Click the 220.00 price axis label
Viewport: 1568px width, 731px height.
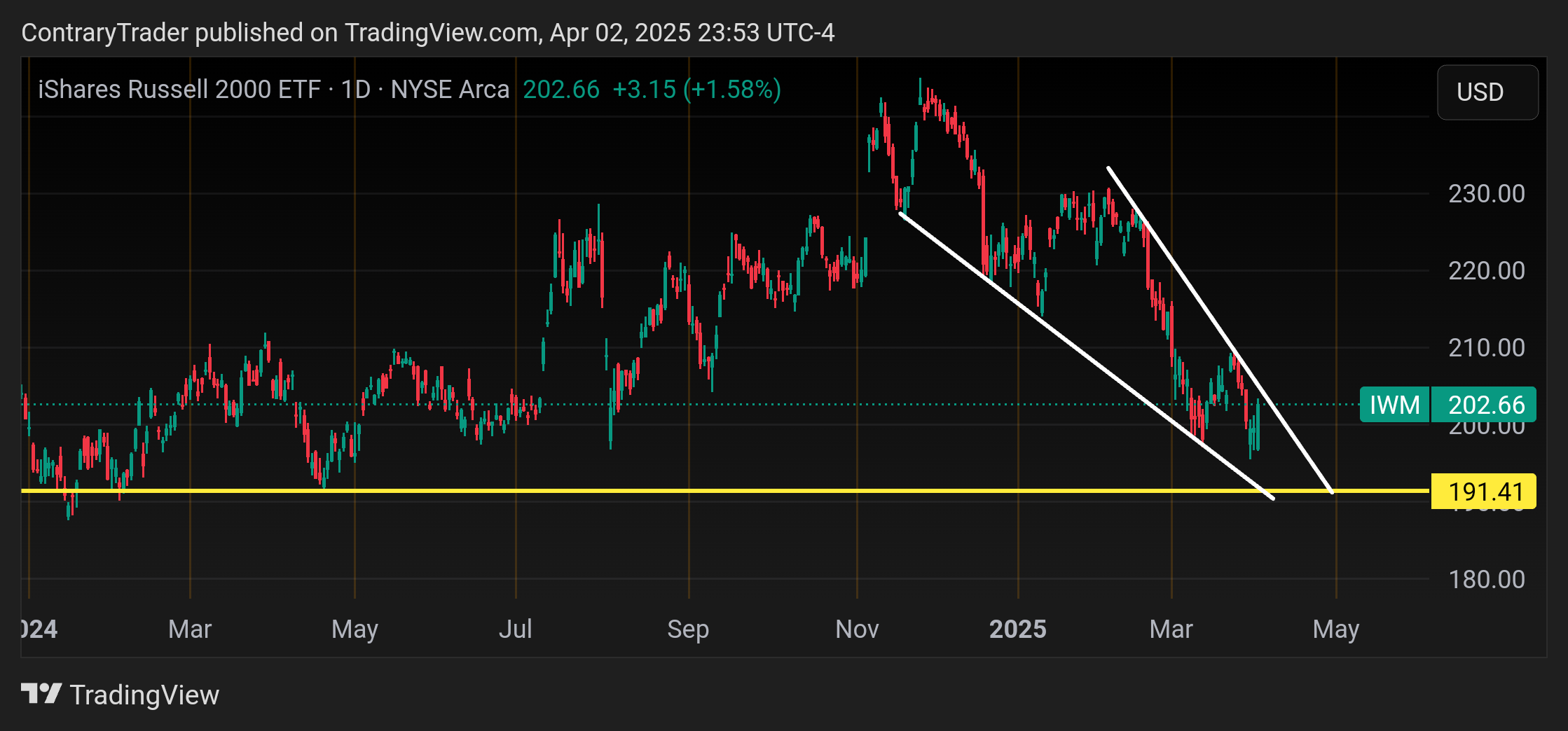pos(1487,270)
